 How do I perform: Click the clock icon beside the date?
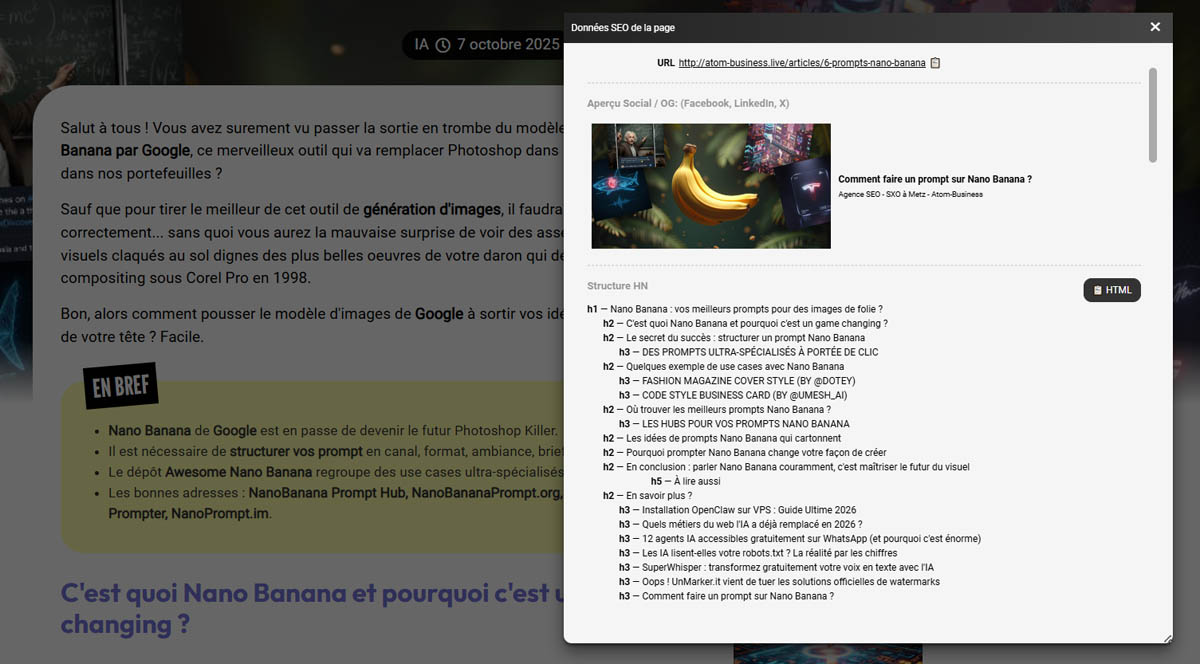(443, 45)
